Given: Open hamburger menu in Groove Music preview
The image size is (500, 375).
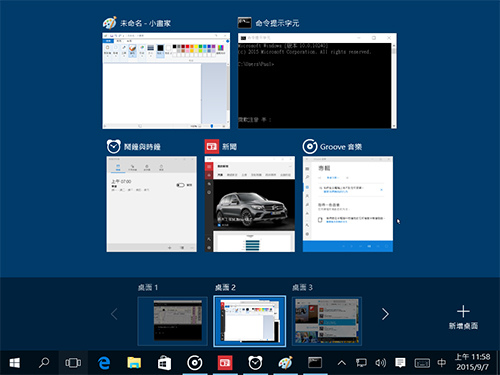Looking at the screenshot, I should click(x=307, y=169).
